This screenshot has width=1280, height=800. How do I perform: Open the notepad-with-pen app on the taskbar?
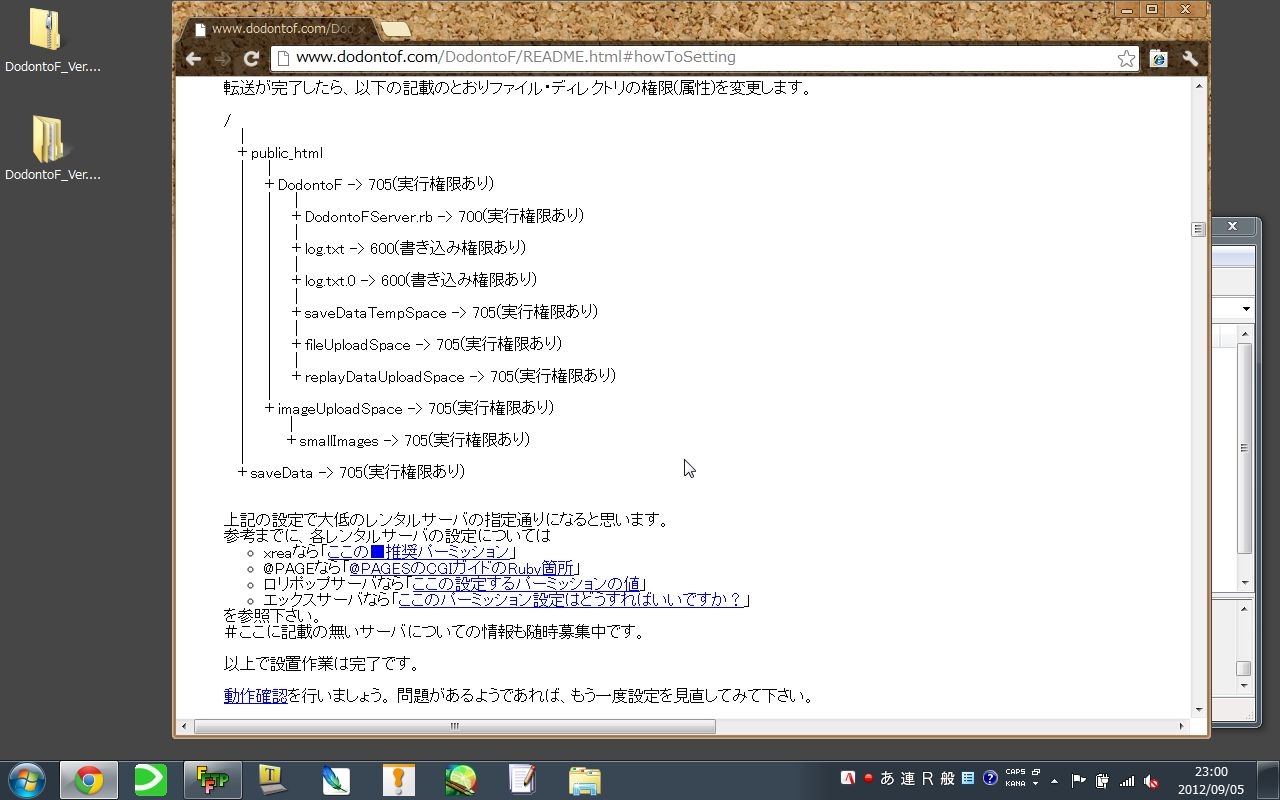click(x=522, y=779)
